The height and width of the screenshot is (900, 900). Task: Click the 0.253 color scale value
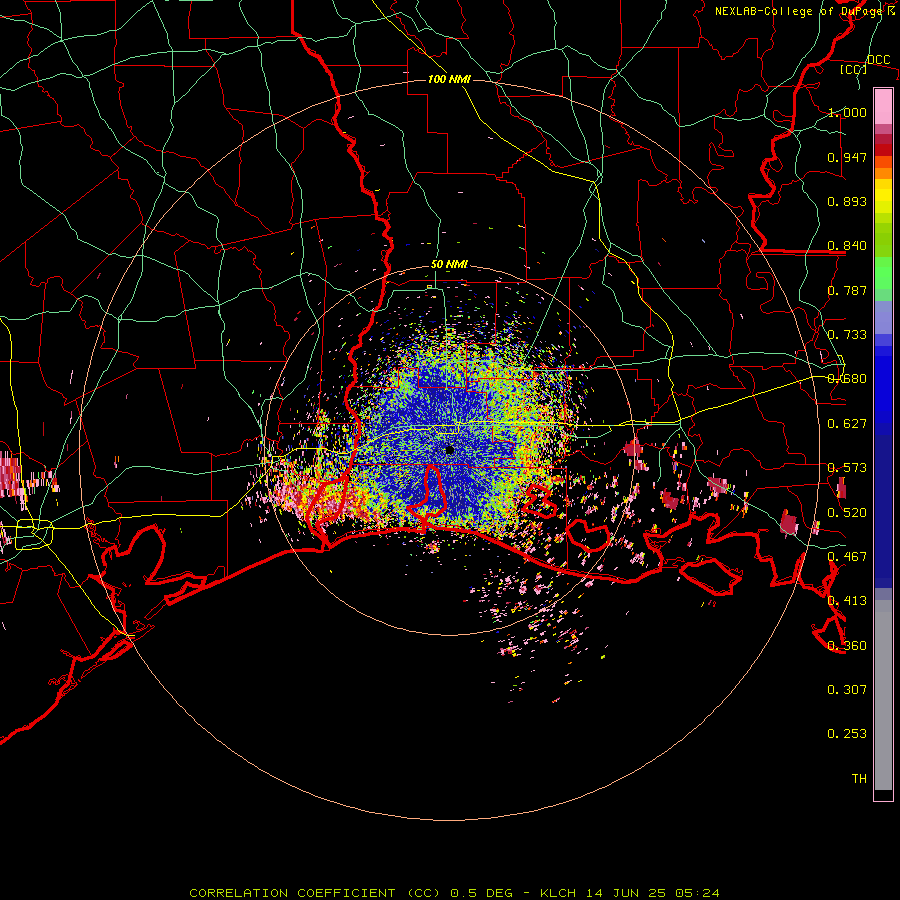tap(847, 734)
